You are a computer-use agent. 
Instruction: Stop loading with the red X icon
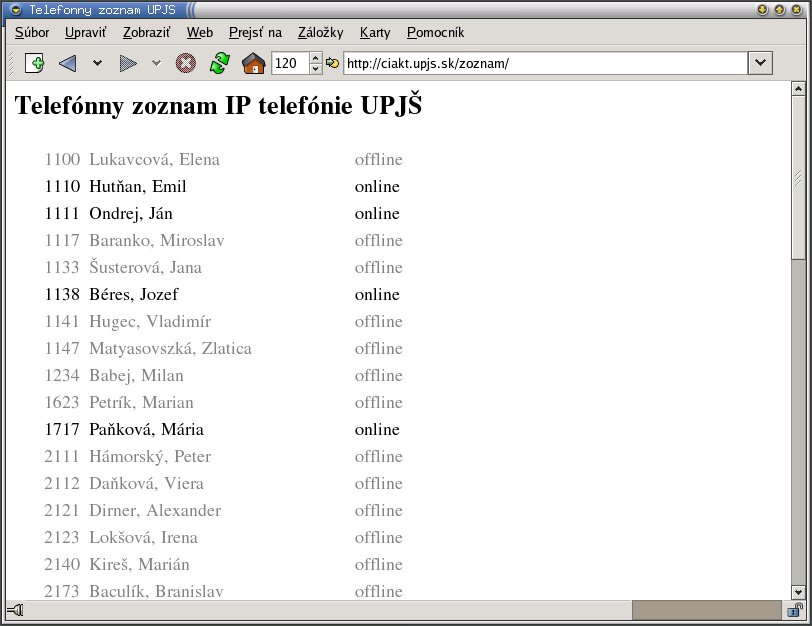[186, 64]
